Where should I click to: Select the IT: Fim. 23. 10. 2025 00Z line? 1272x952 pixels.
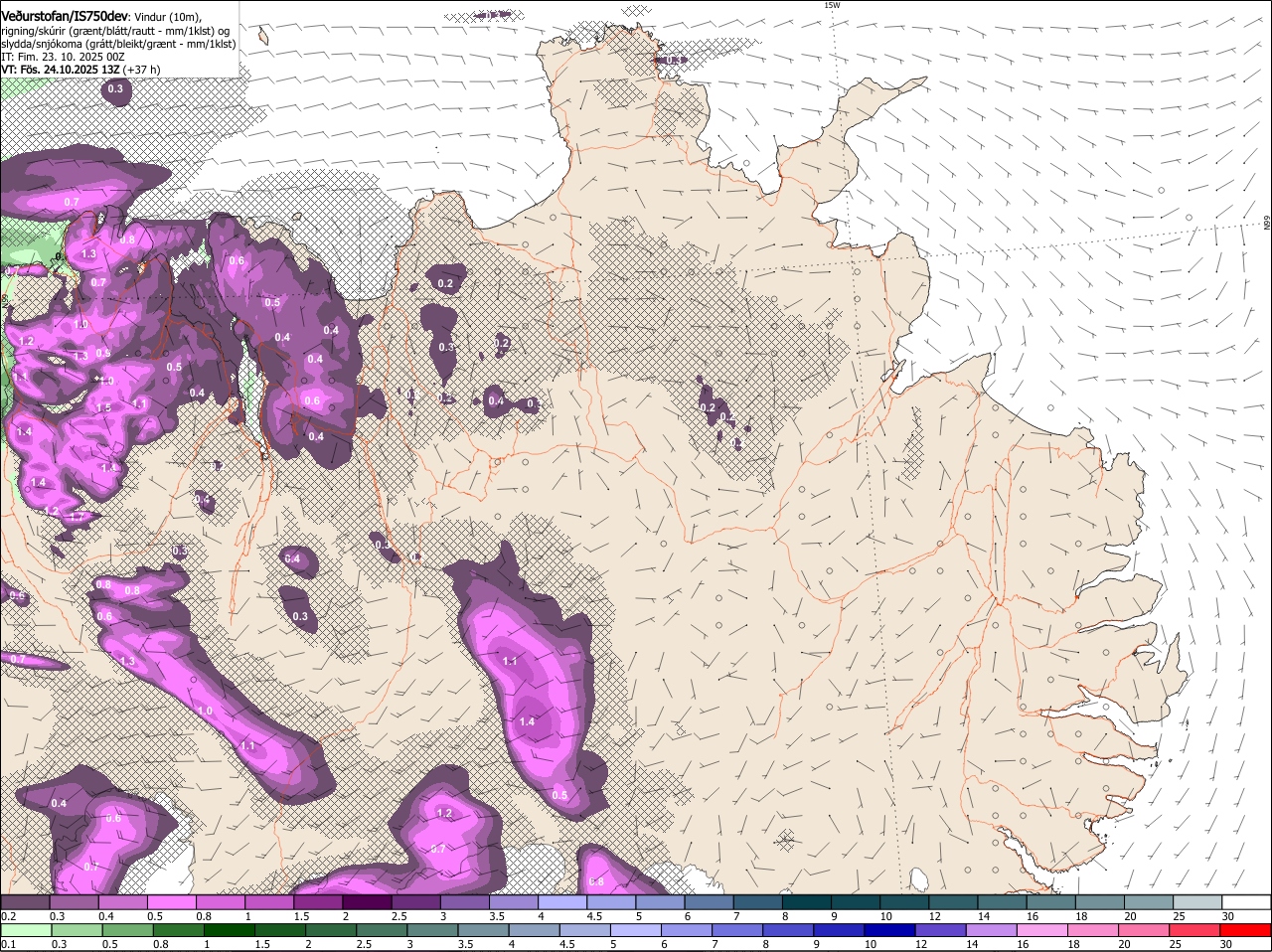click(x=63, y=57)
